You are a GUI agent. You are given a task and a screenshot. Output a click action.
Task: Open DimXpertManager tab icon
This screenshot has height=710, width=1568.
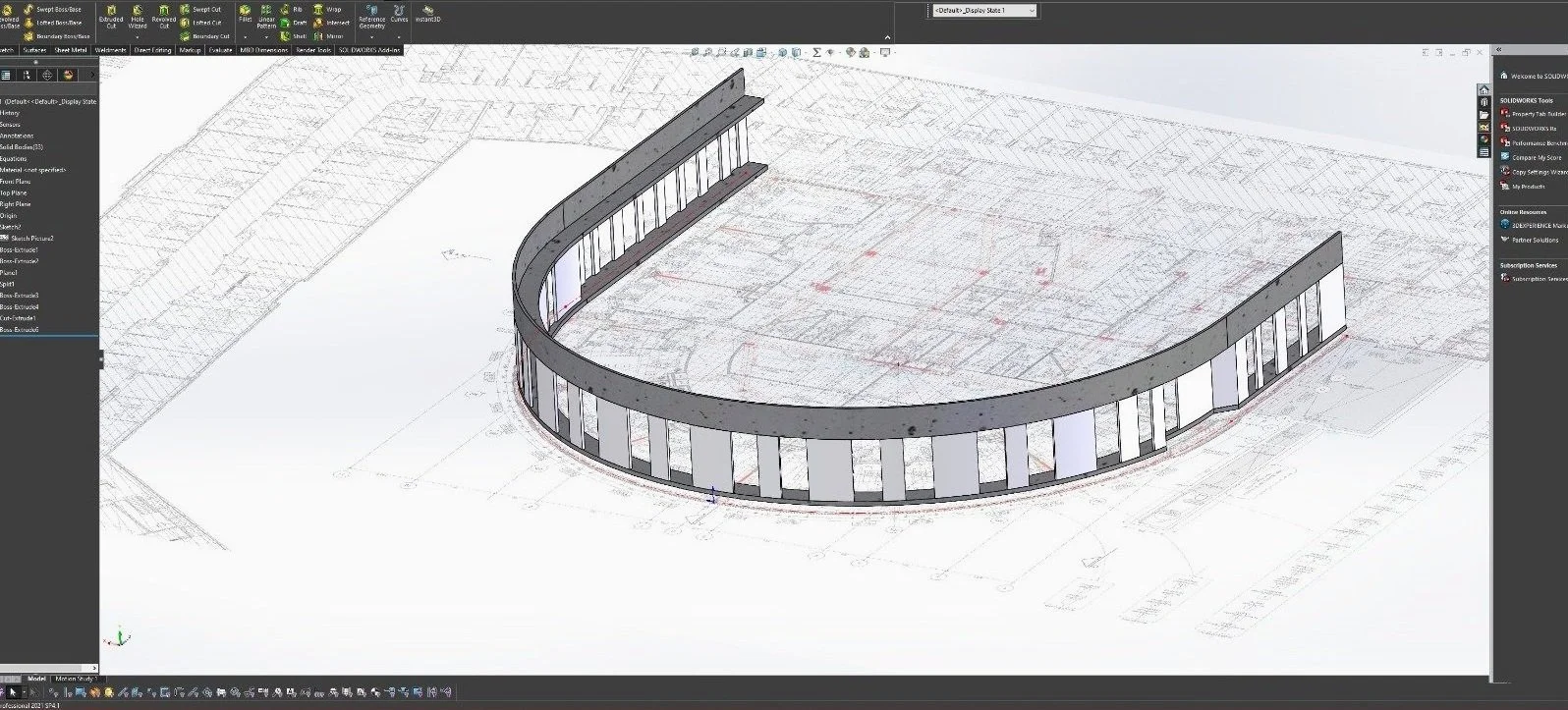point(47,75)
